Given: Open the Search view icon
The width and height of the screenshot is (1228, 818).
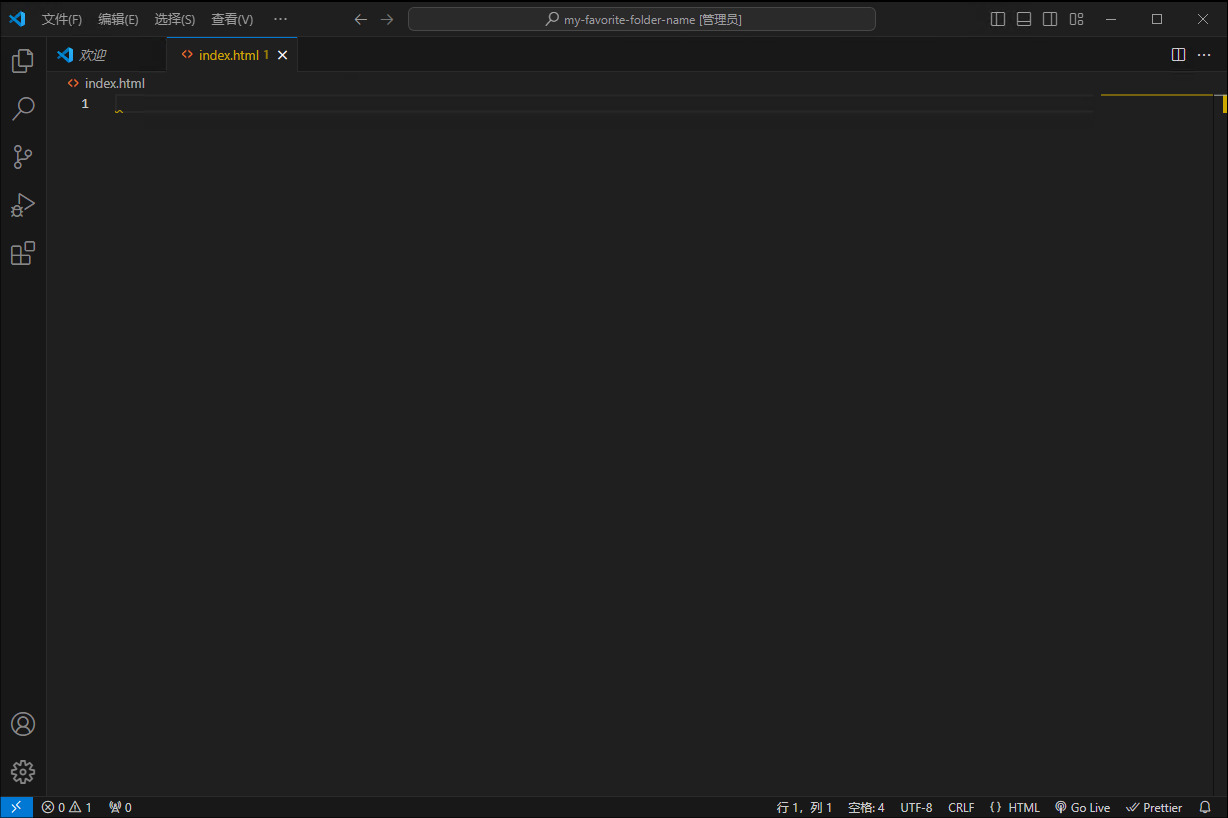Looking at the screenshot, I should pyautogui.click(x=22, y=109).
